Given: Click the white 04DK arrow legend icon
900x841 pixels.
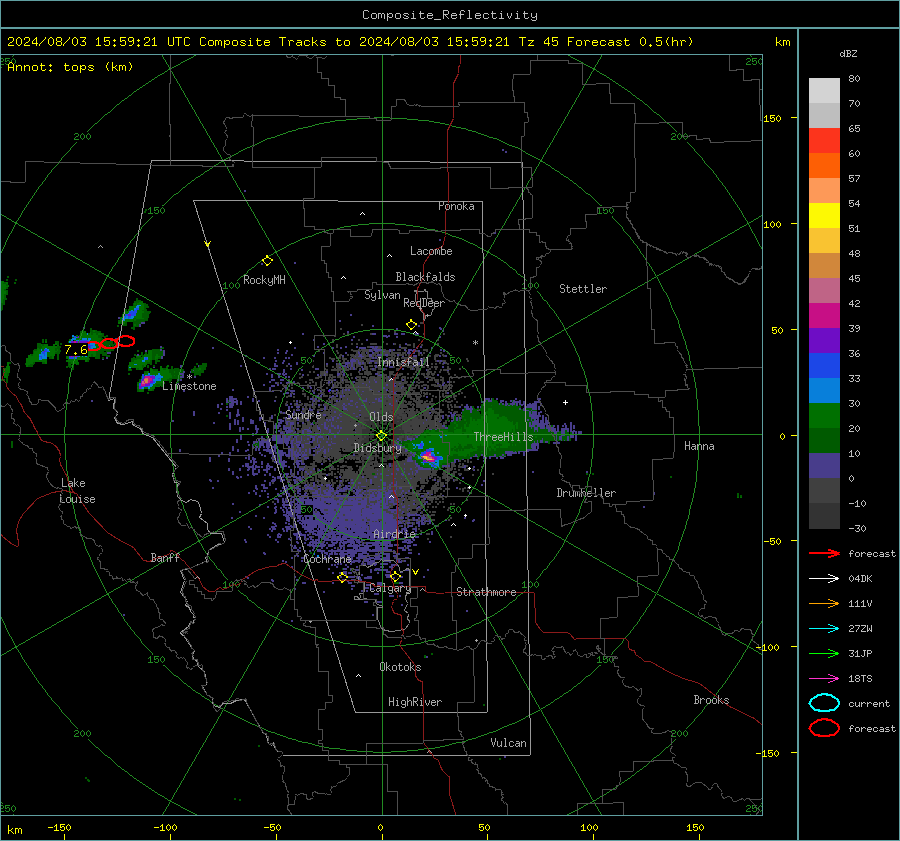Looking at the screenshot, I should tap(824, 579).
